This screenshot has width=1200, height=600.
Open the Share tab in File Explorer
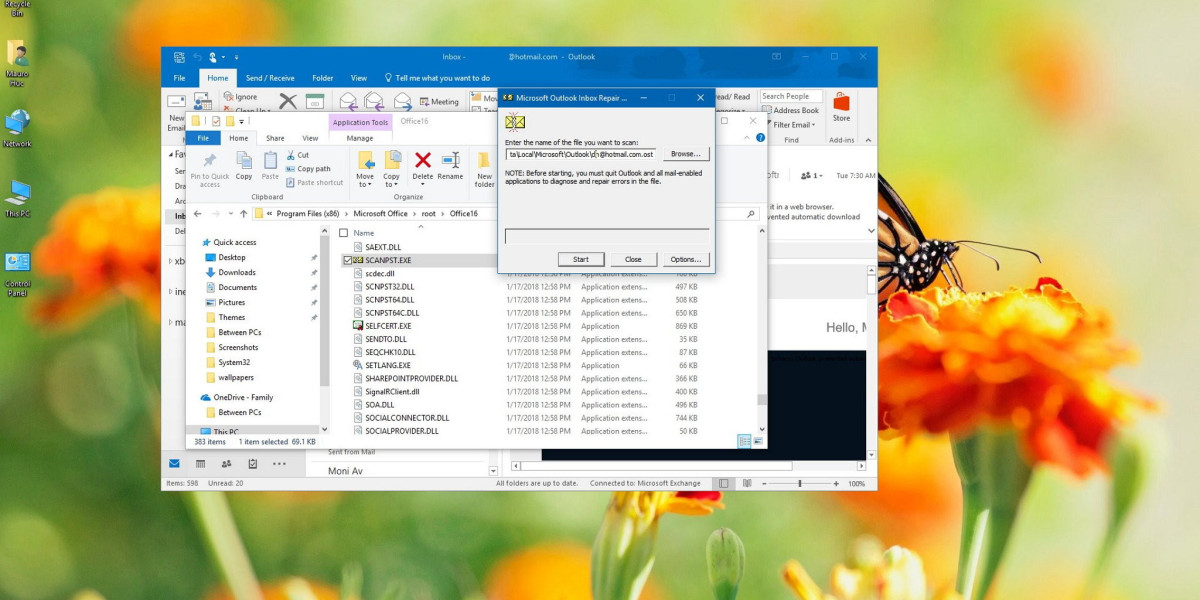(x=275, y=138)
